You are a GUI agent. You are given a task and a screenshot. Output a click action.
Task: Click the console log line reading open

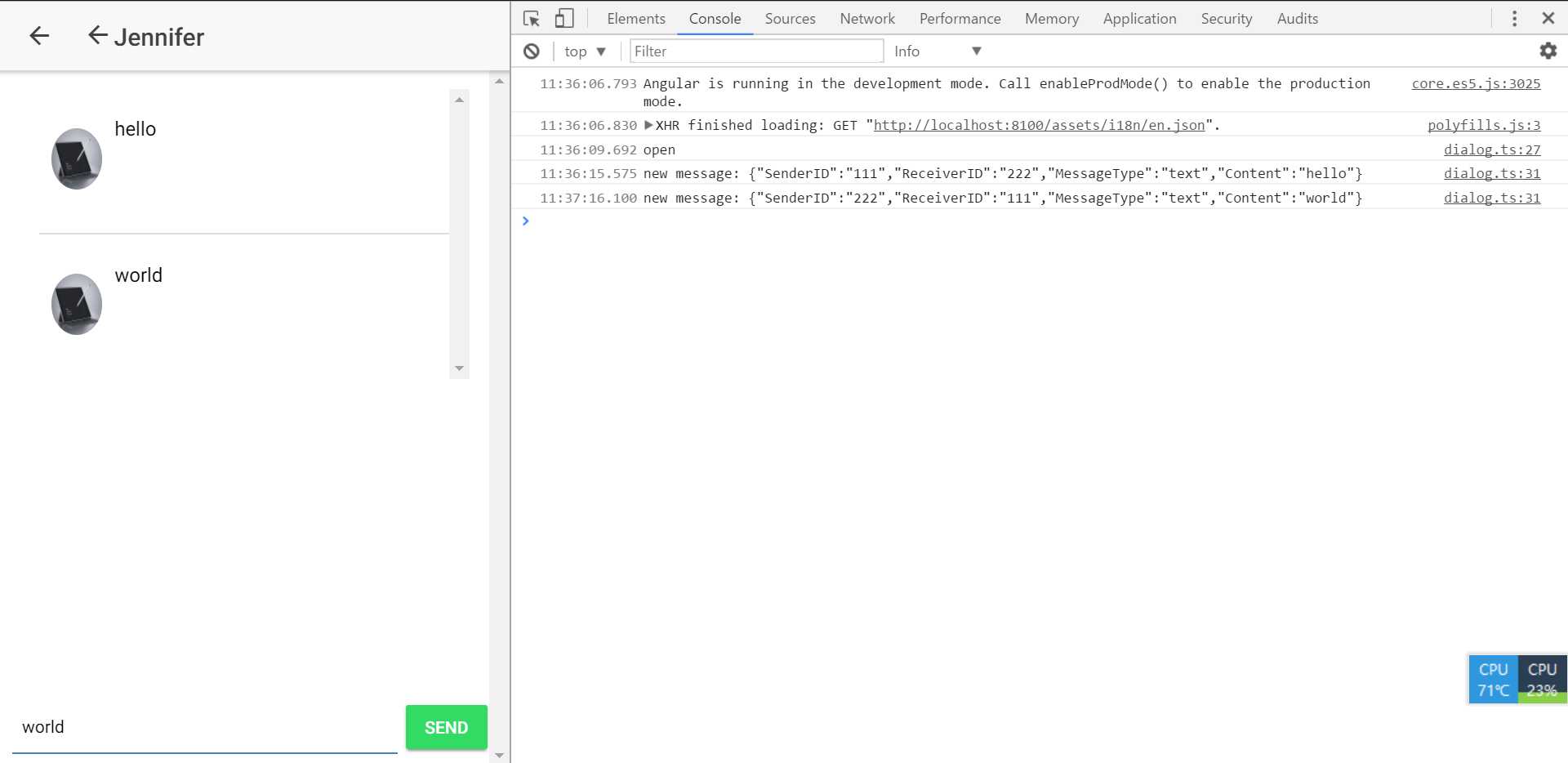tap(659, 149)
